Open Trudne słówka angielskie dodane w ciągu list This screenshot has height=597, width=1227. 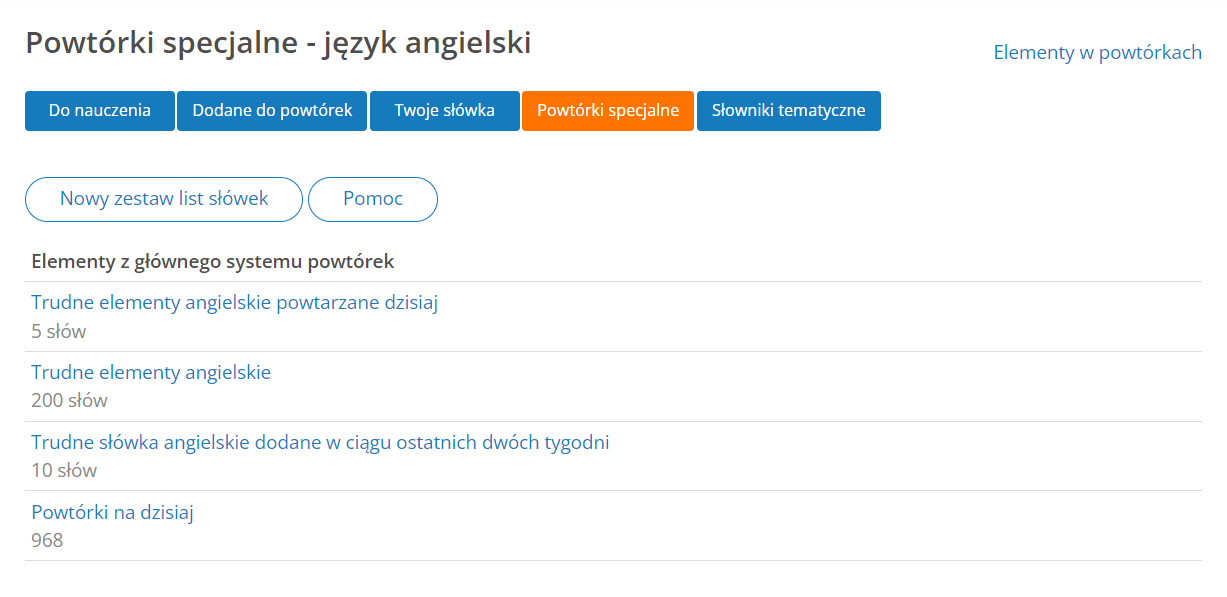click(x=320, y=443)
